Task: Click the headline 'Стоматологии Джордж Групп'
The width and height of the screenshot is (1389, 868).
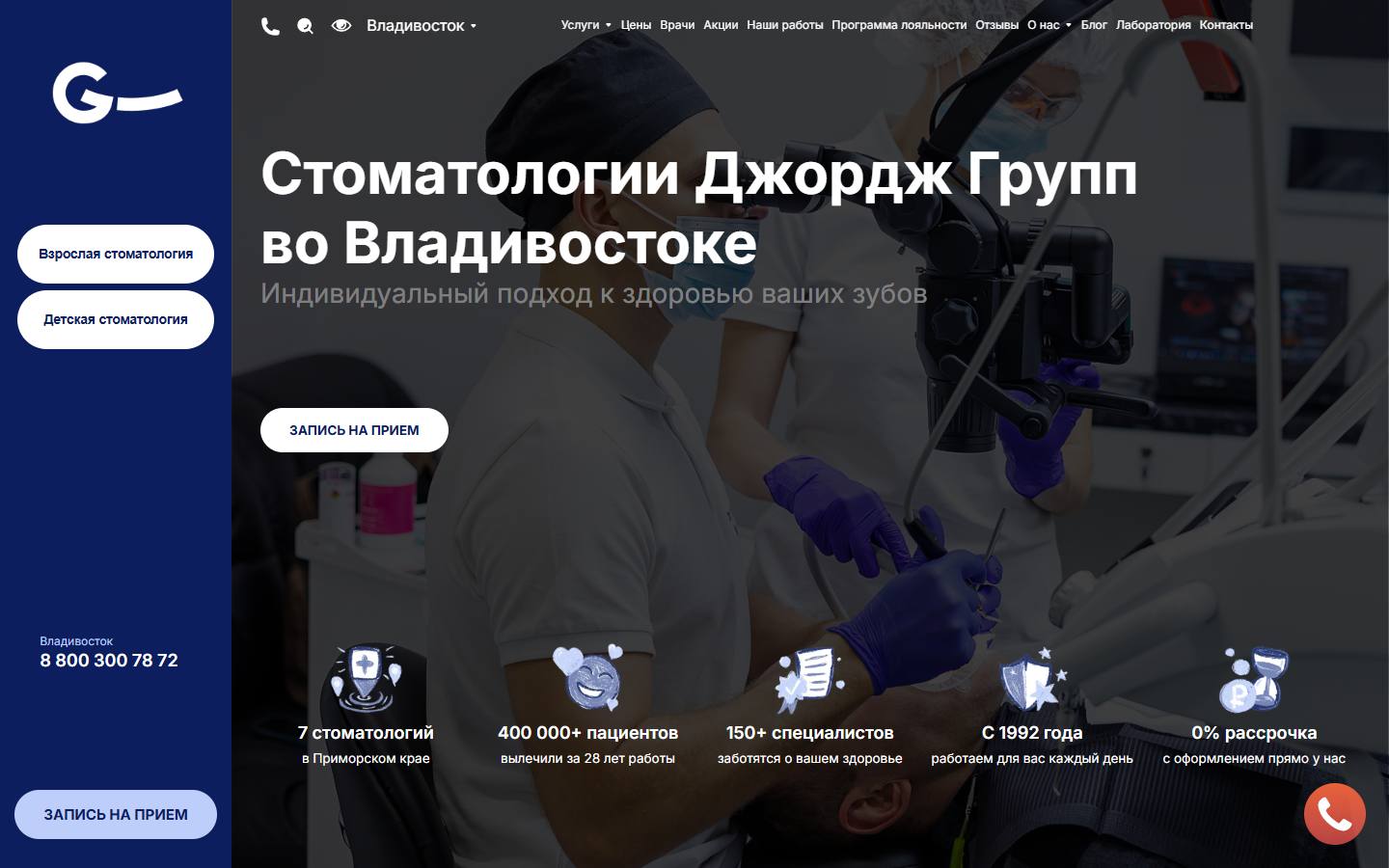Action: coord(699,175)
